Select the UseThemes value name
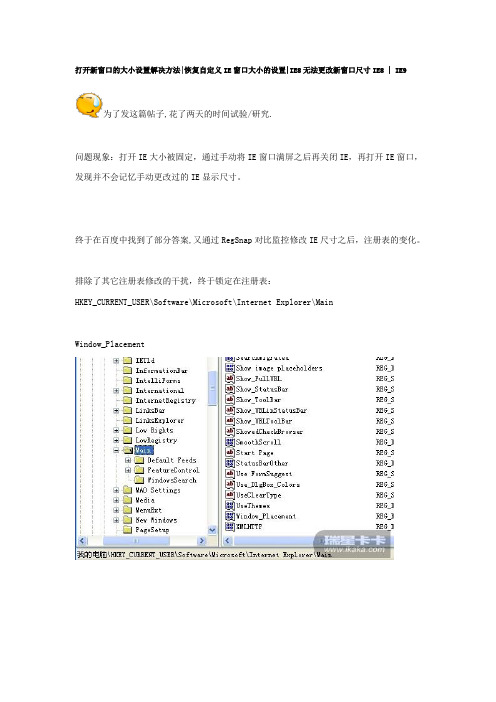The height and width of the screenshot is (702, 496). tap(253, 505)
